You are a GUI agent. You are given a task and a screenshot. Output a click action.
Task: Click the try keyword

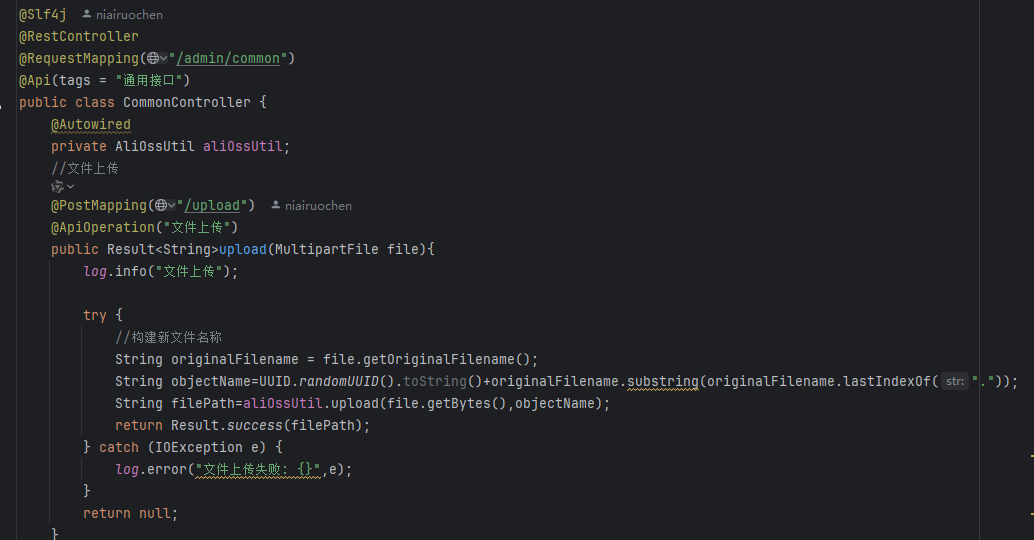pyautogui.click(x=95, y=315)
